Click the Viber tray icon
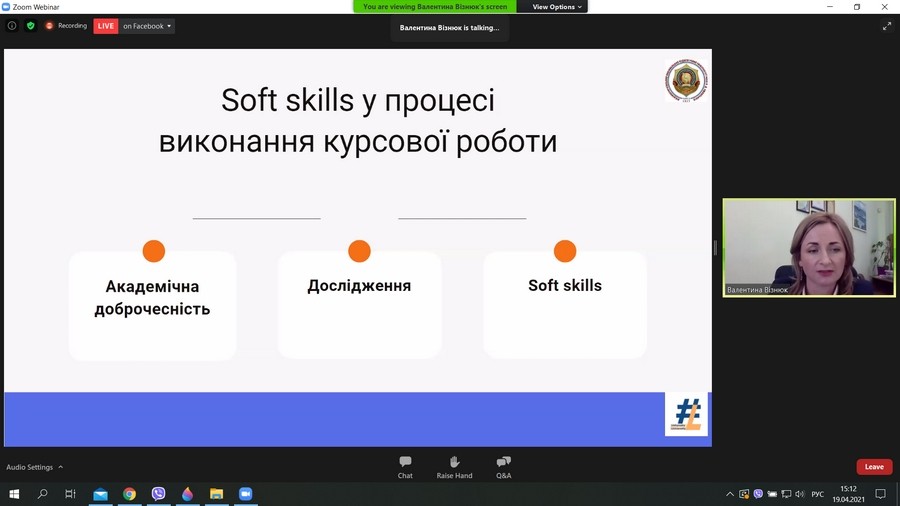Image resolution: width=900 pixels, height=506 pixels. 758,494
